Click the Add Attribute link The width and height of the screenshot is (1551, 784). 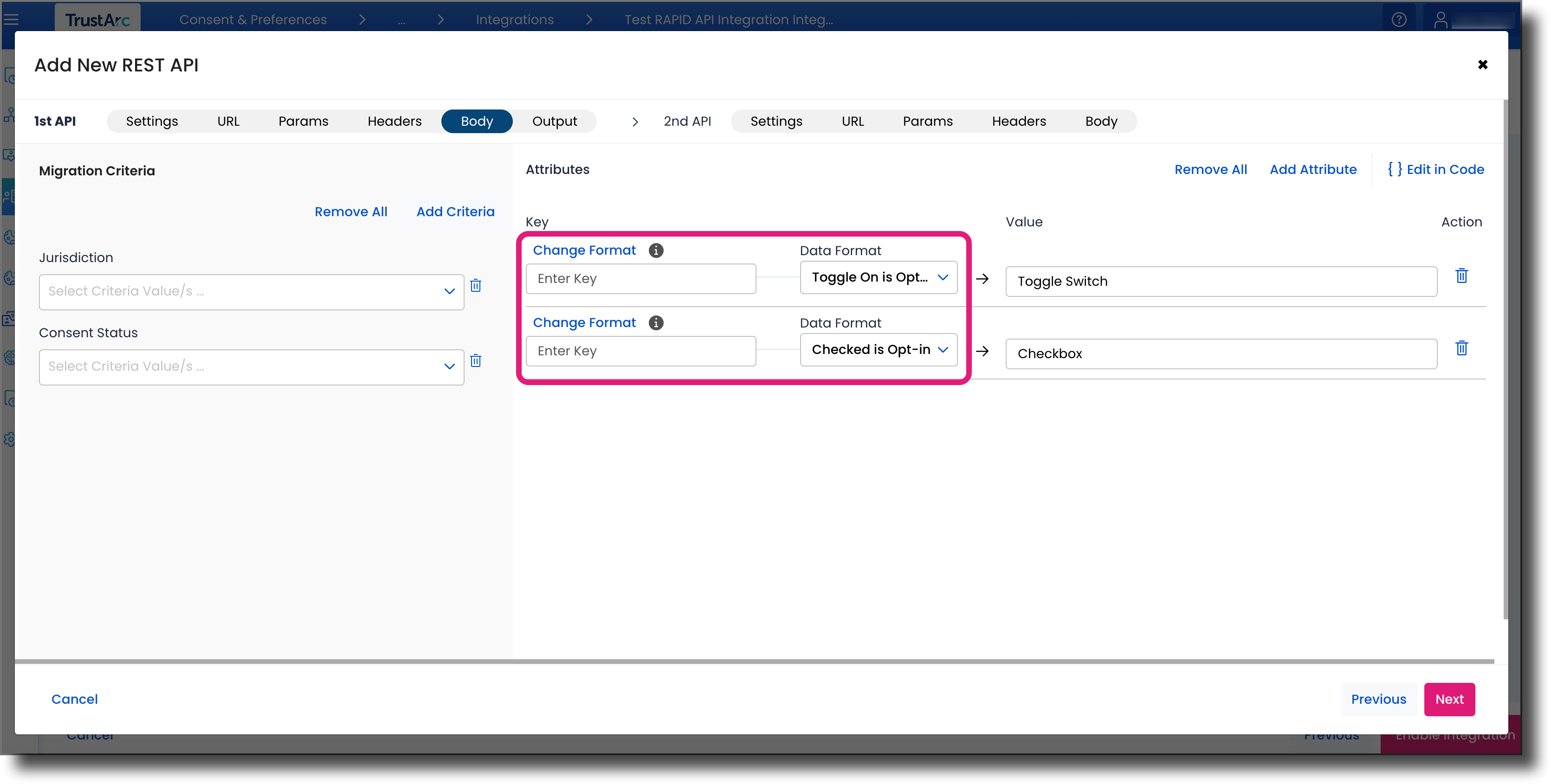[1312, 170]
